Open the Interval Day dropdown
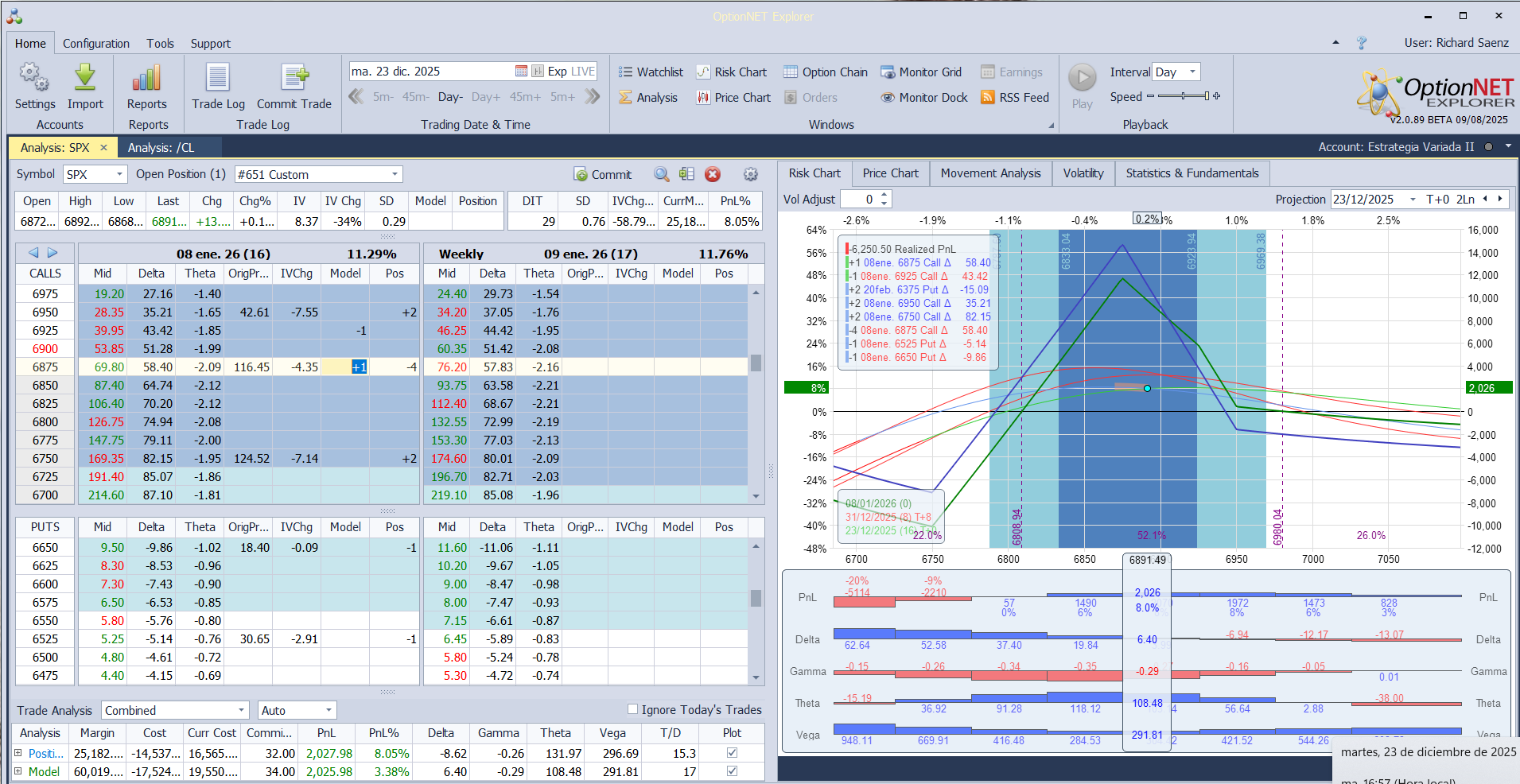The image size is (1520, 784). point(1192,72)
